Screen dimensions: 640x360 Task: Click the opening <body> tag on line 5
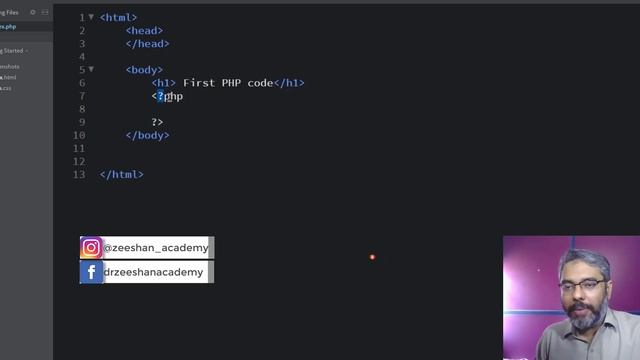(144, 70)
